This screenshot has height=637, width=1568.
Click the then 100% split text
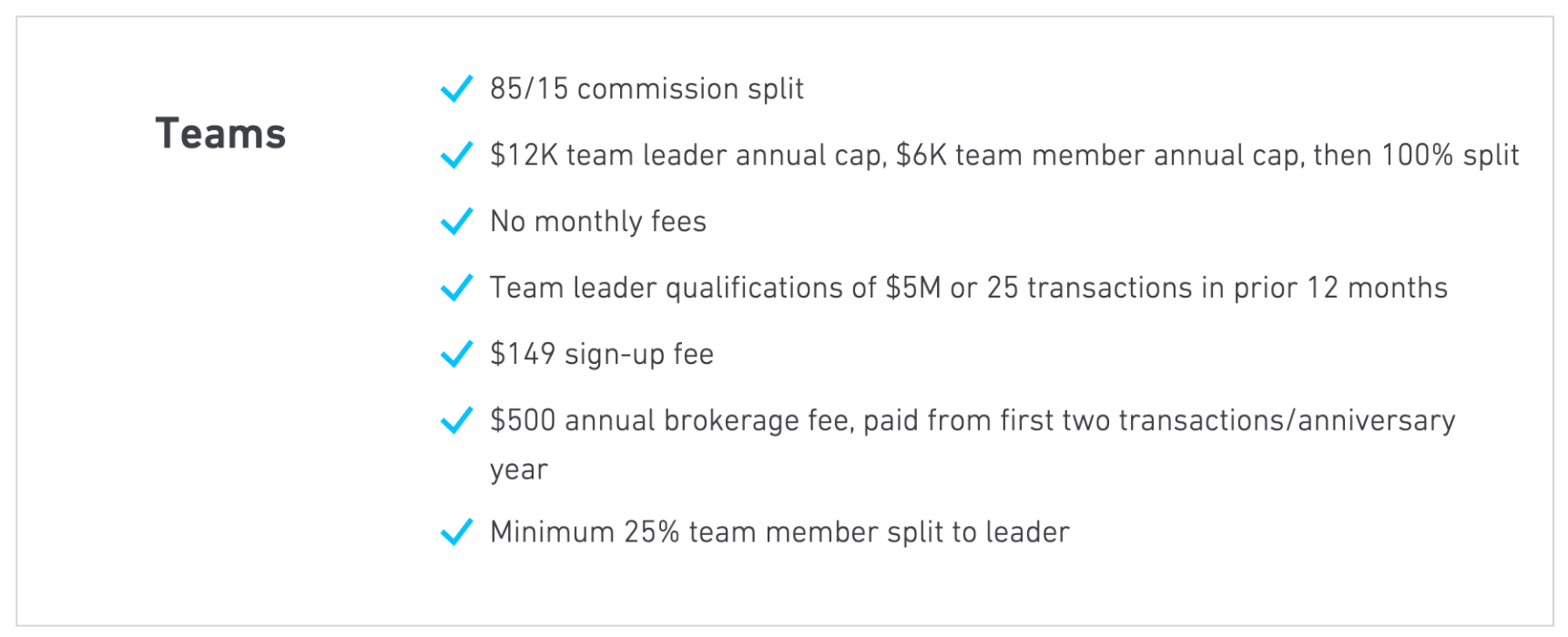coord(1416,156)
